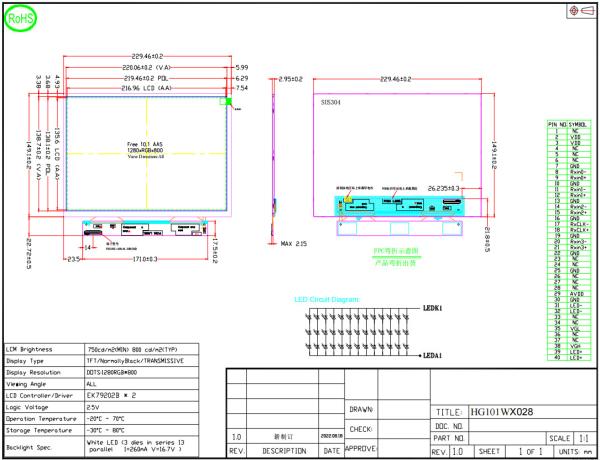Select the '219.46±0.2 POL' dimension
The image size is (600, 460).
[145, 78]
